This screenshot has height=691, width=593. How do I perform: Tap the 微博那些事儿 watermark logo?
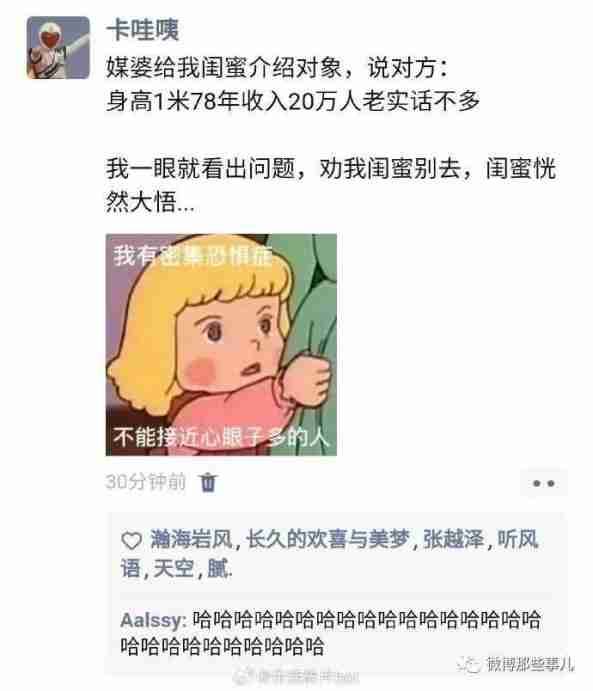516,664
